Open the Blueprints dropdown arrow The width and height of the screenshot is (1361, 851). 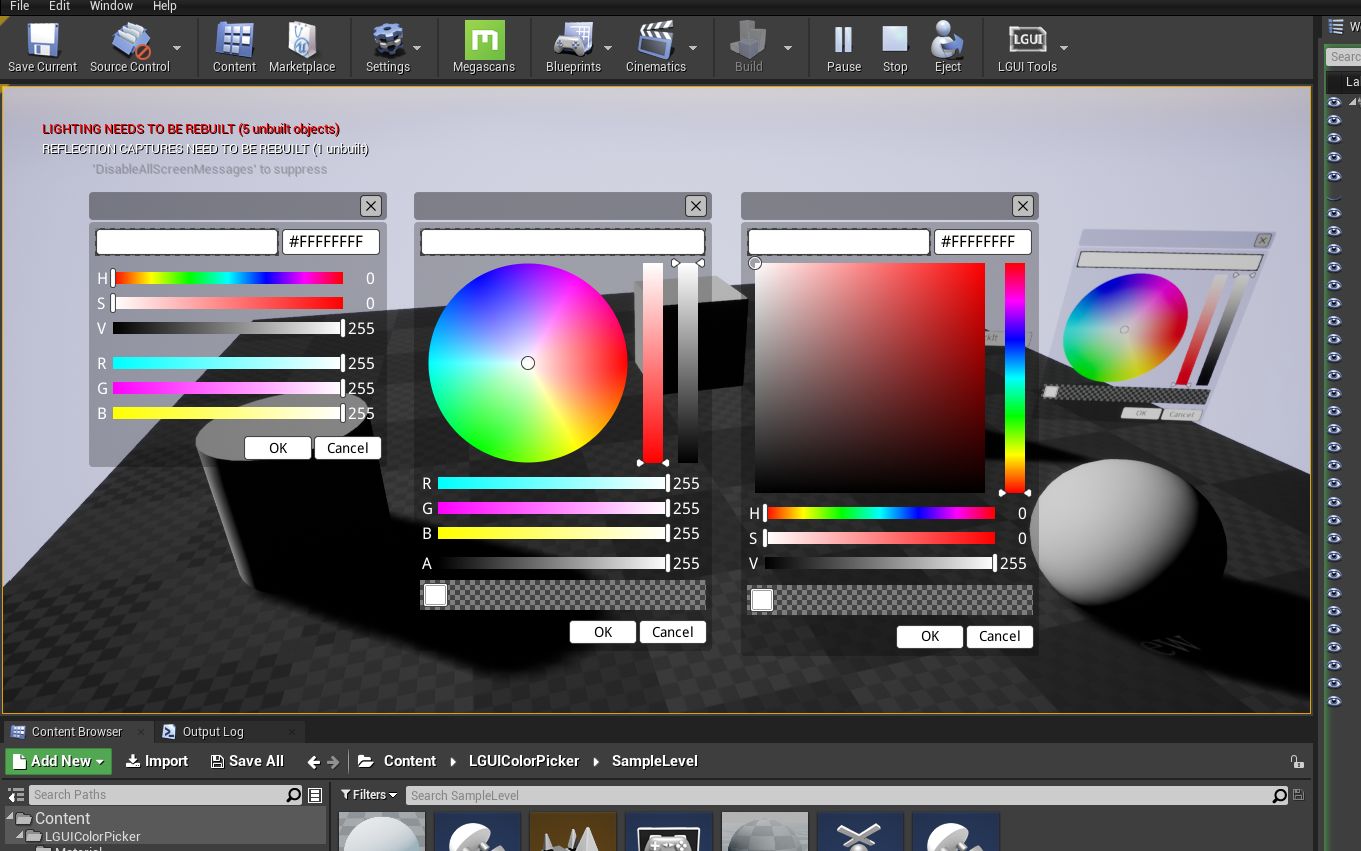[x=607, y=47]
